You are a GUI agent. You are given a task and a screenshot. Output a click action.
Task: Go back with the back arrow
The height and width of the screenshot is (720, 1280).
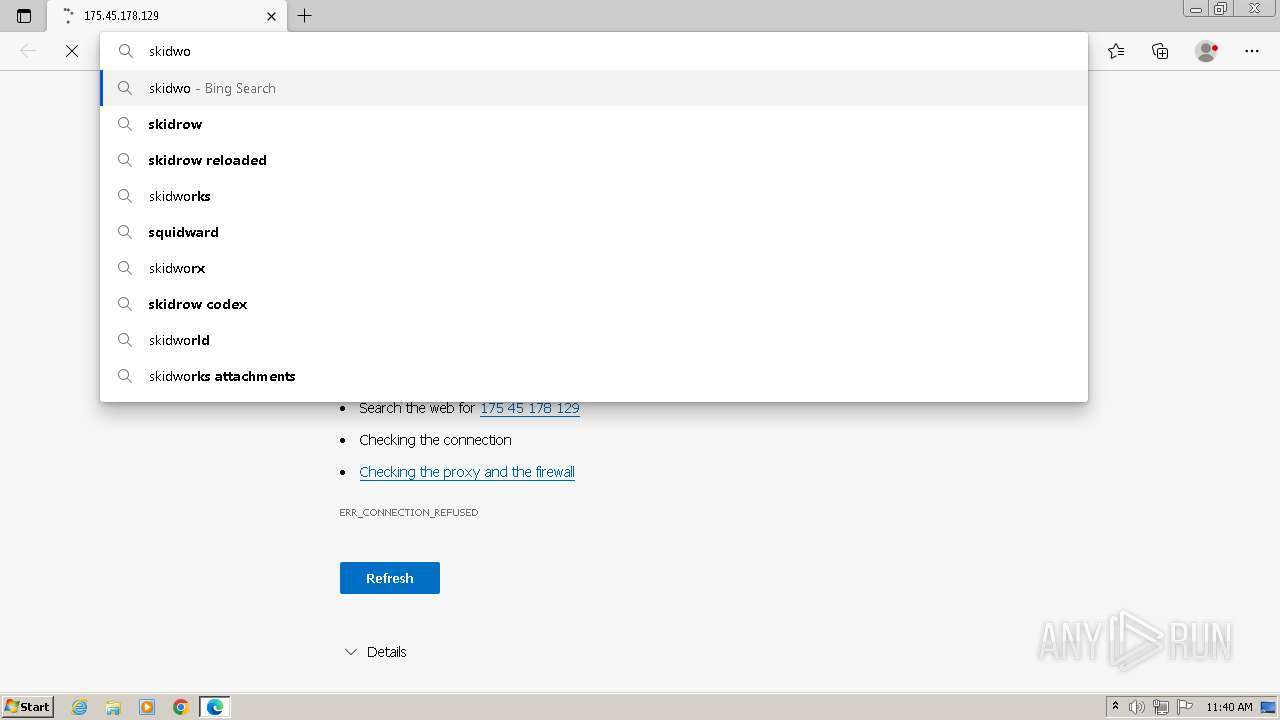point(28,51)
